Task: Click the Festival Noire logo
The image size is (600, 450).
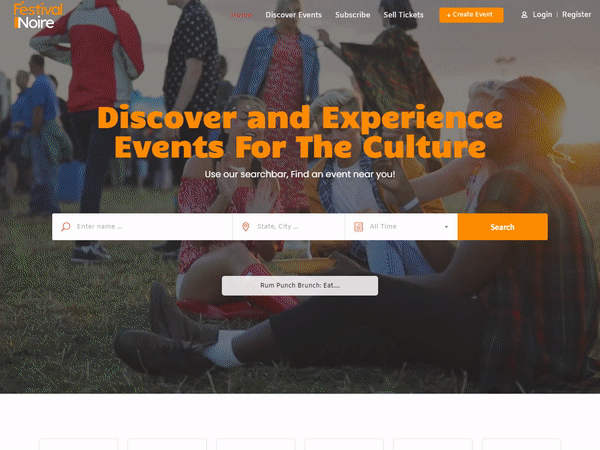Action: tap(38, 15)
